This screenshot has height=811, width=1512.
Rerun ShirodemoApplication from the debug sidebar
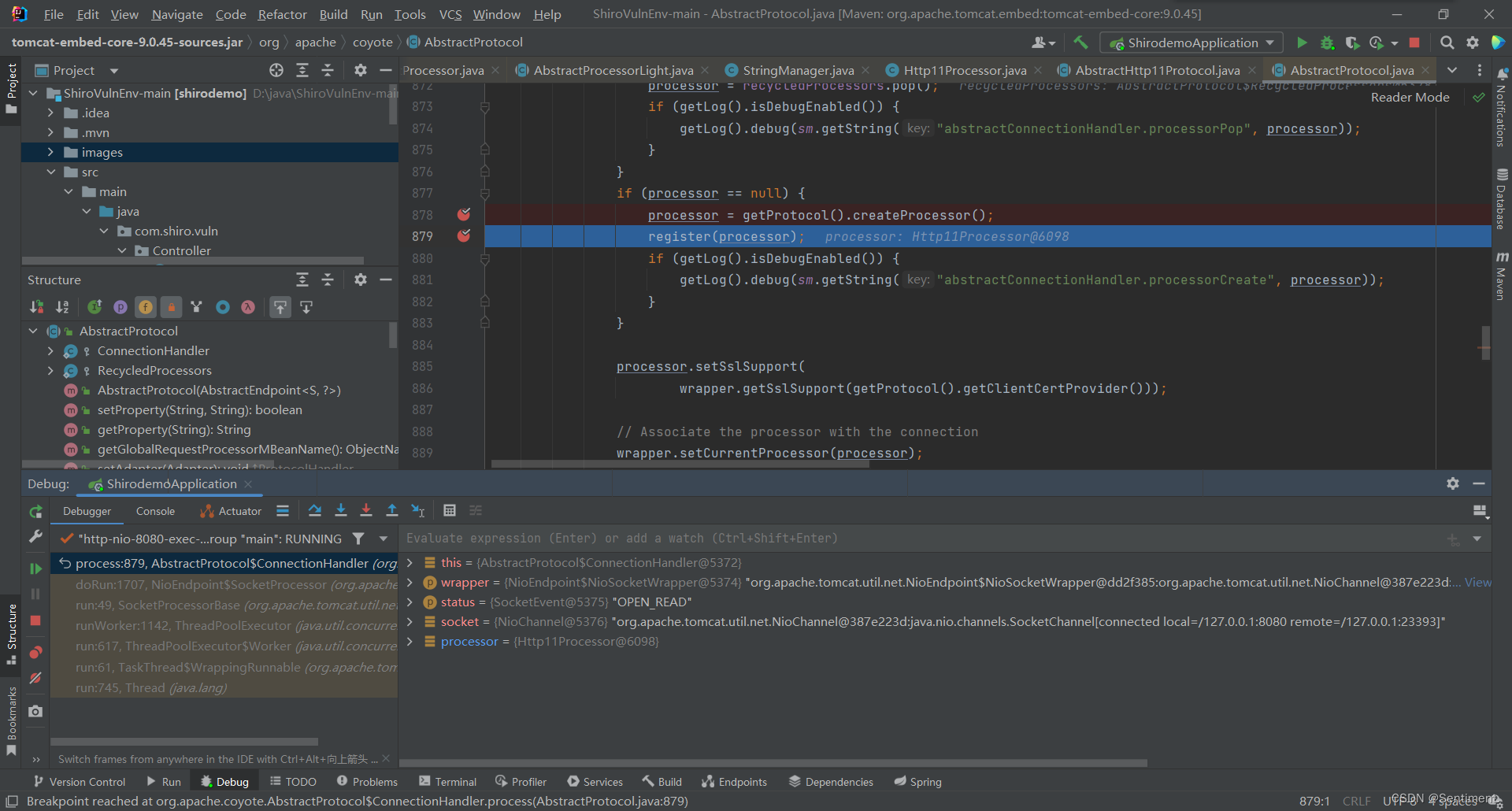[35, 512]
